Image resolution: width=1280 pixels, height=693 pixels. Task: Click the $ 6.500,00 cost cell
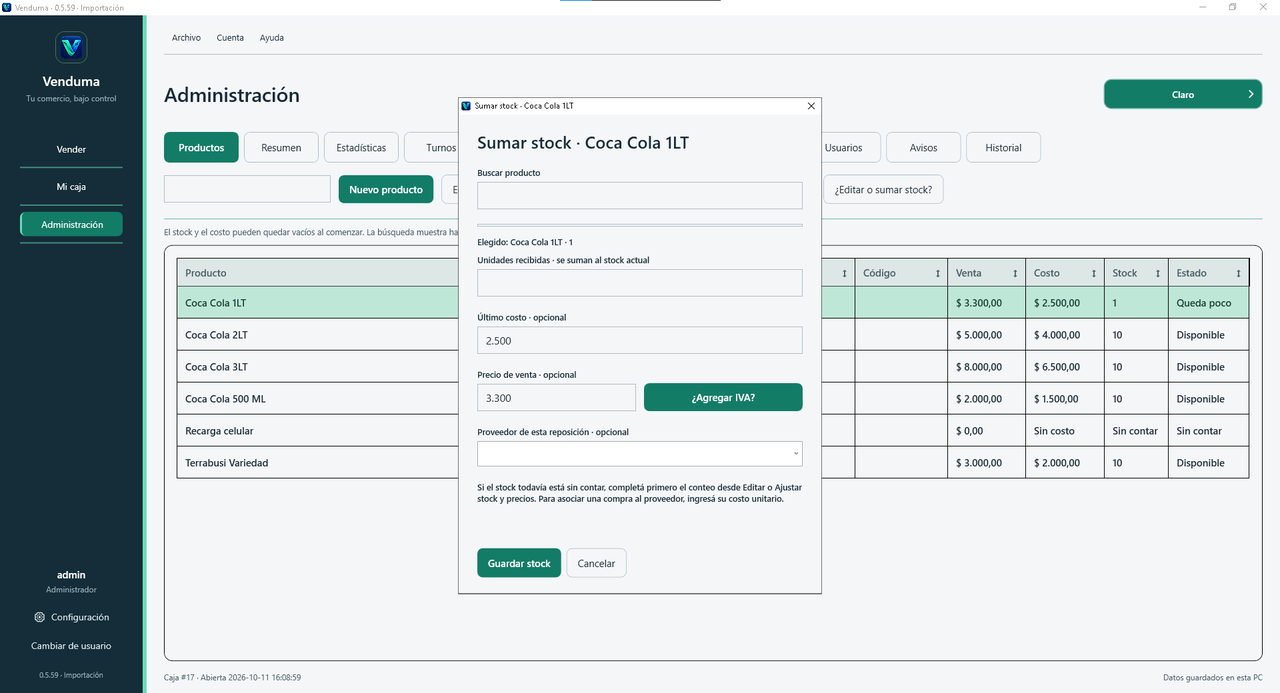click(x=1064, y=367)
